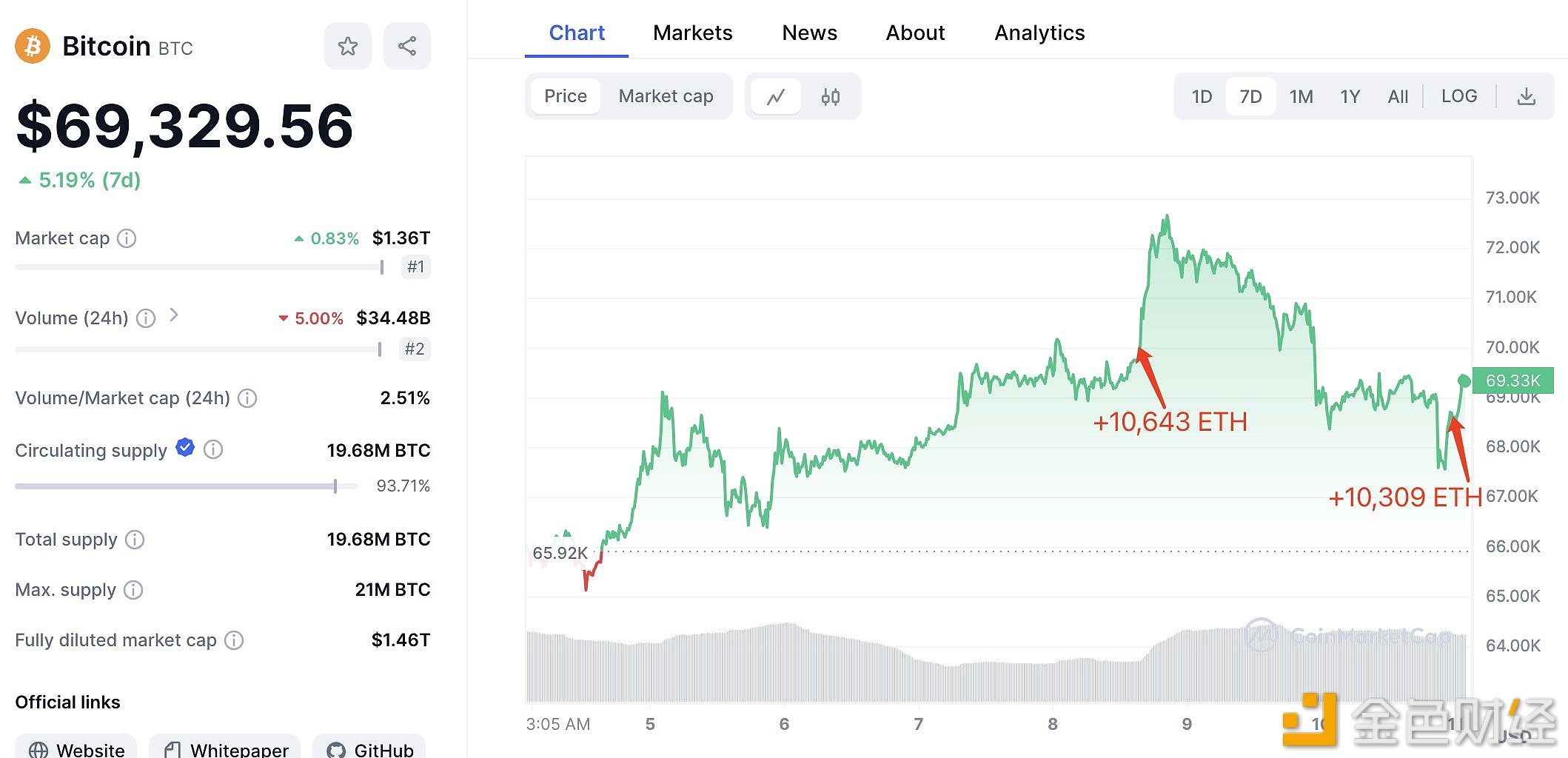The width and height of the screenshot is (1568, 758).
Task: Click the share icon next to Bitcoin
Action: tap(406, 47)
